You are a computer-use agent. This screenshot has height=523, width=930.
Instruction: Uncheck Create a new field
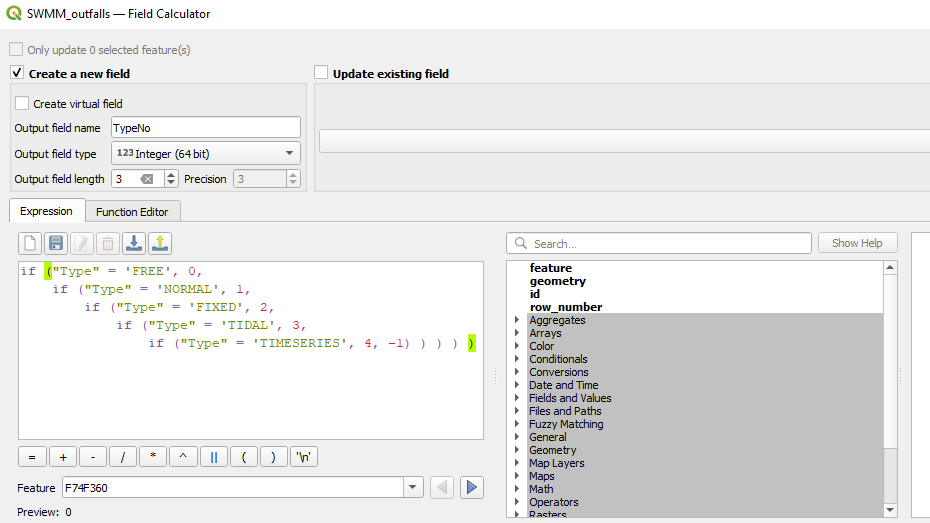pos(17,73)
